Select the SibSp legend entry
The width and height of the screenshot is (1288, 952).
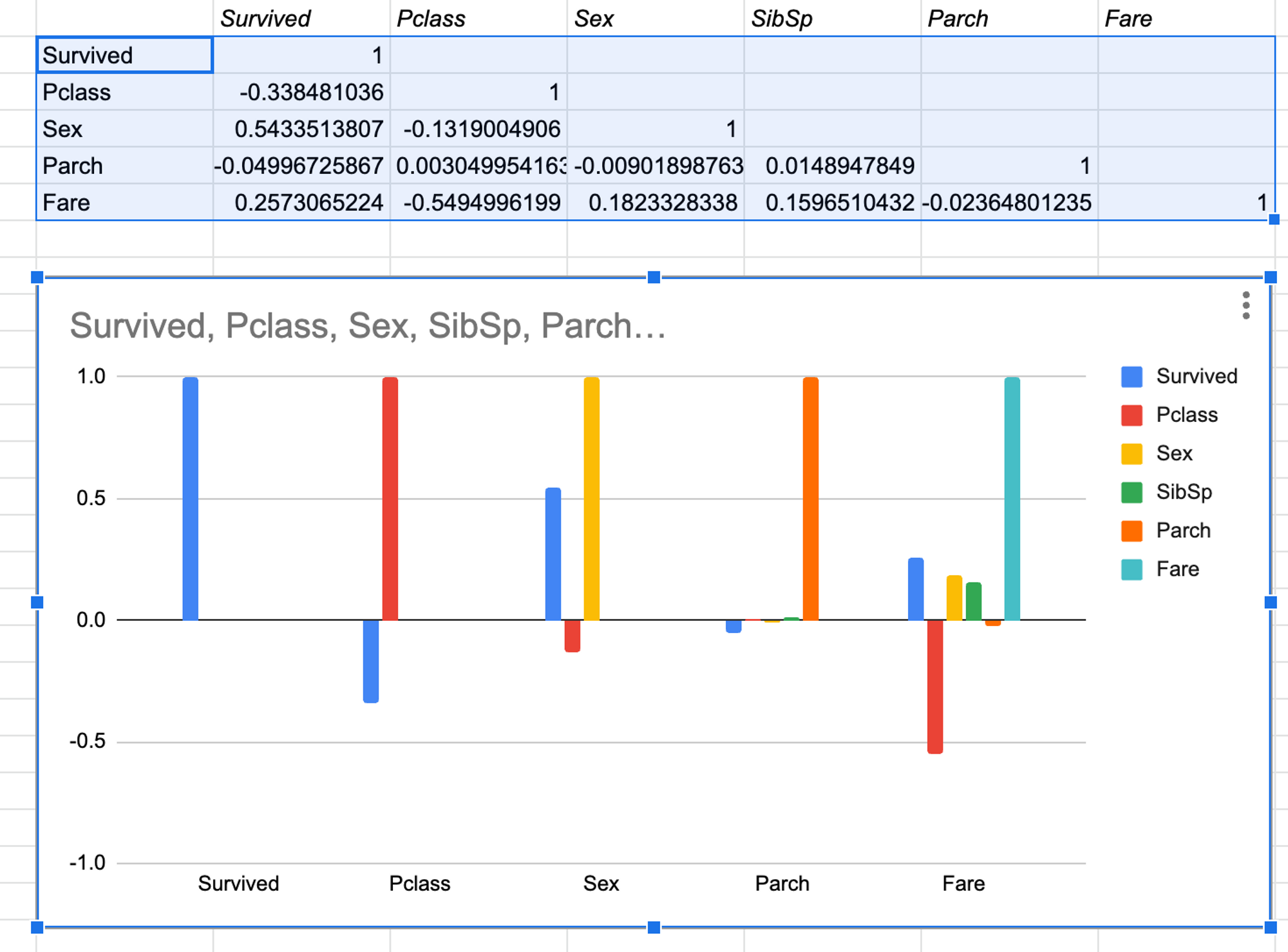(x=1184, y=492)
